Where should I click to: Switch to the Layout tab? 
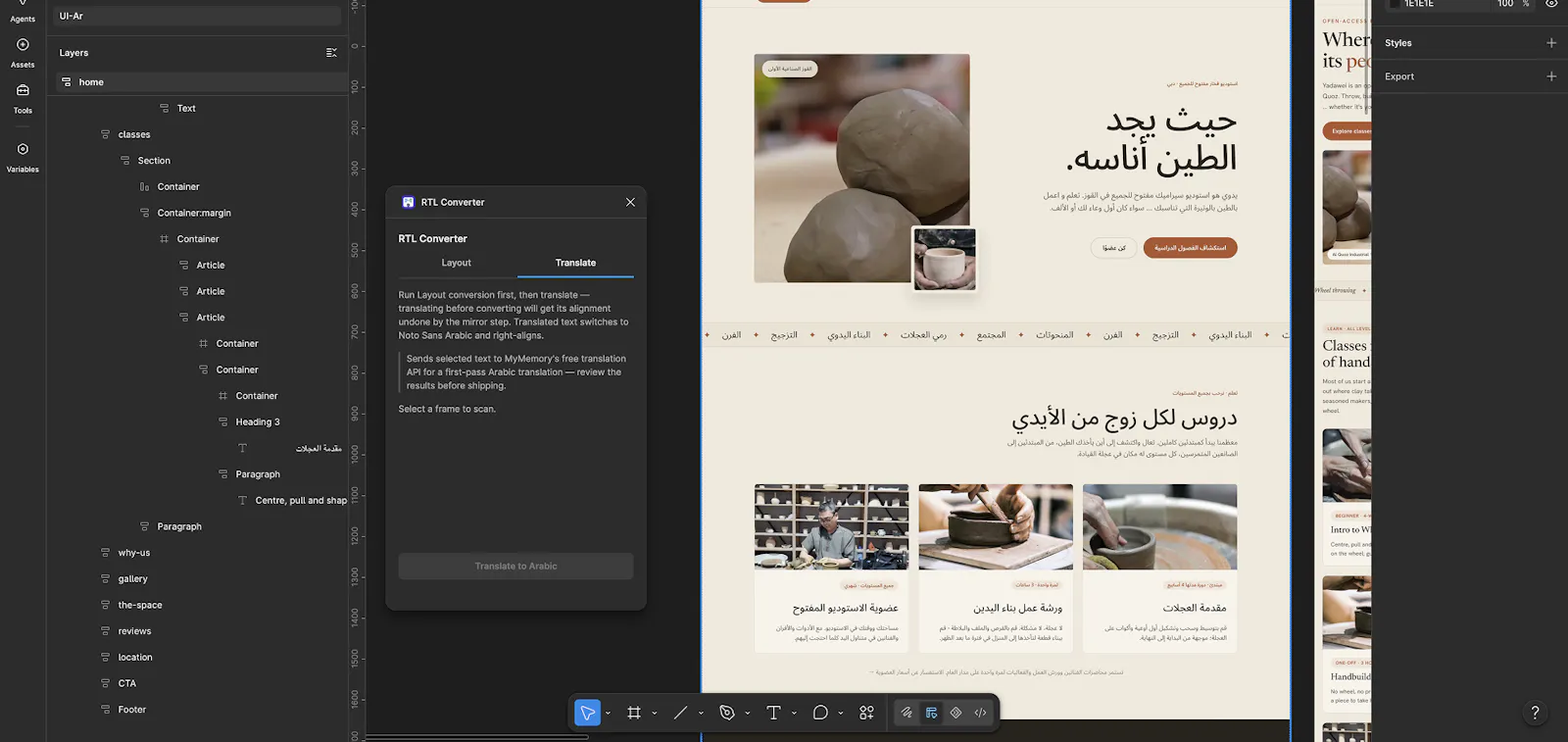[457, 263]
